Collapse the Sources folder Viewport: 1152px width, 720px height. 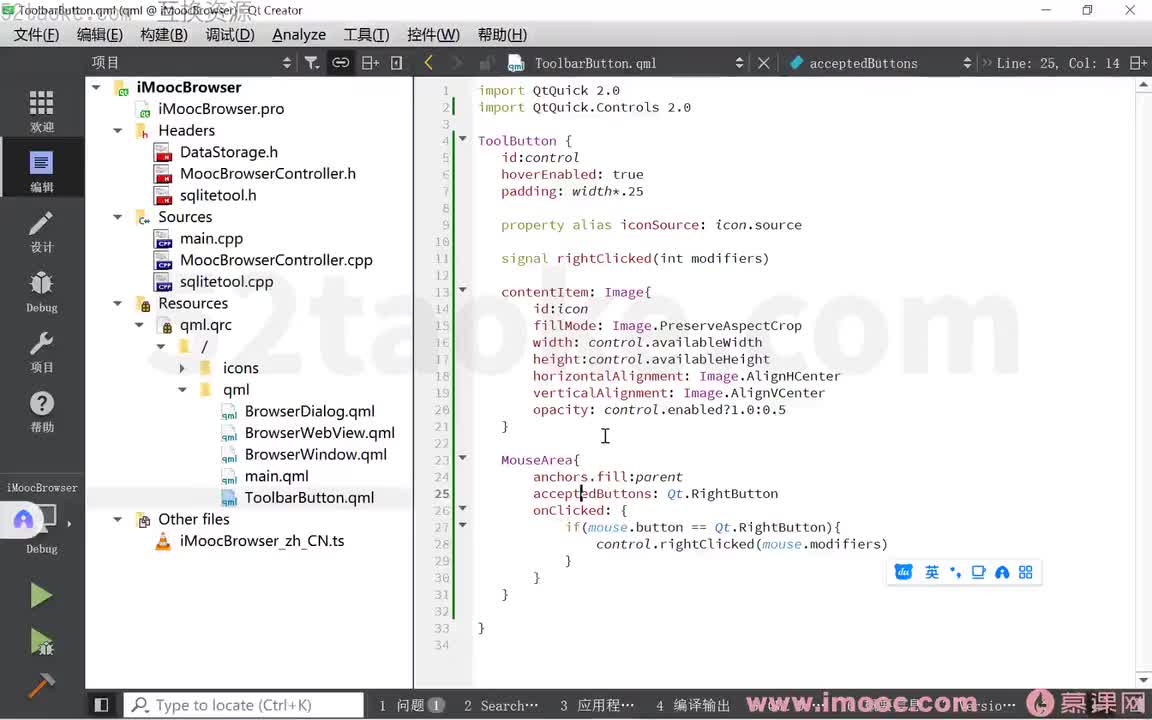118,217
